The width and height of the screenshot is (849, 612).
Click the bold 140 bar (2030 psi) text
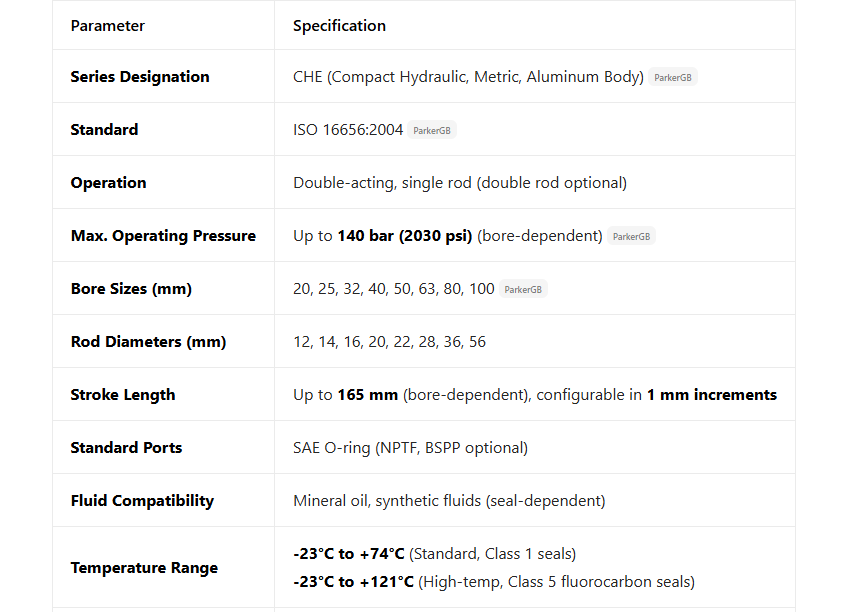[405, 236]
